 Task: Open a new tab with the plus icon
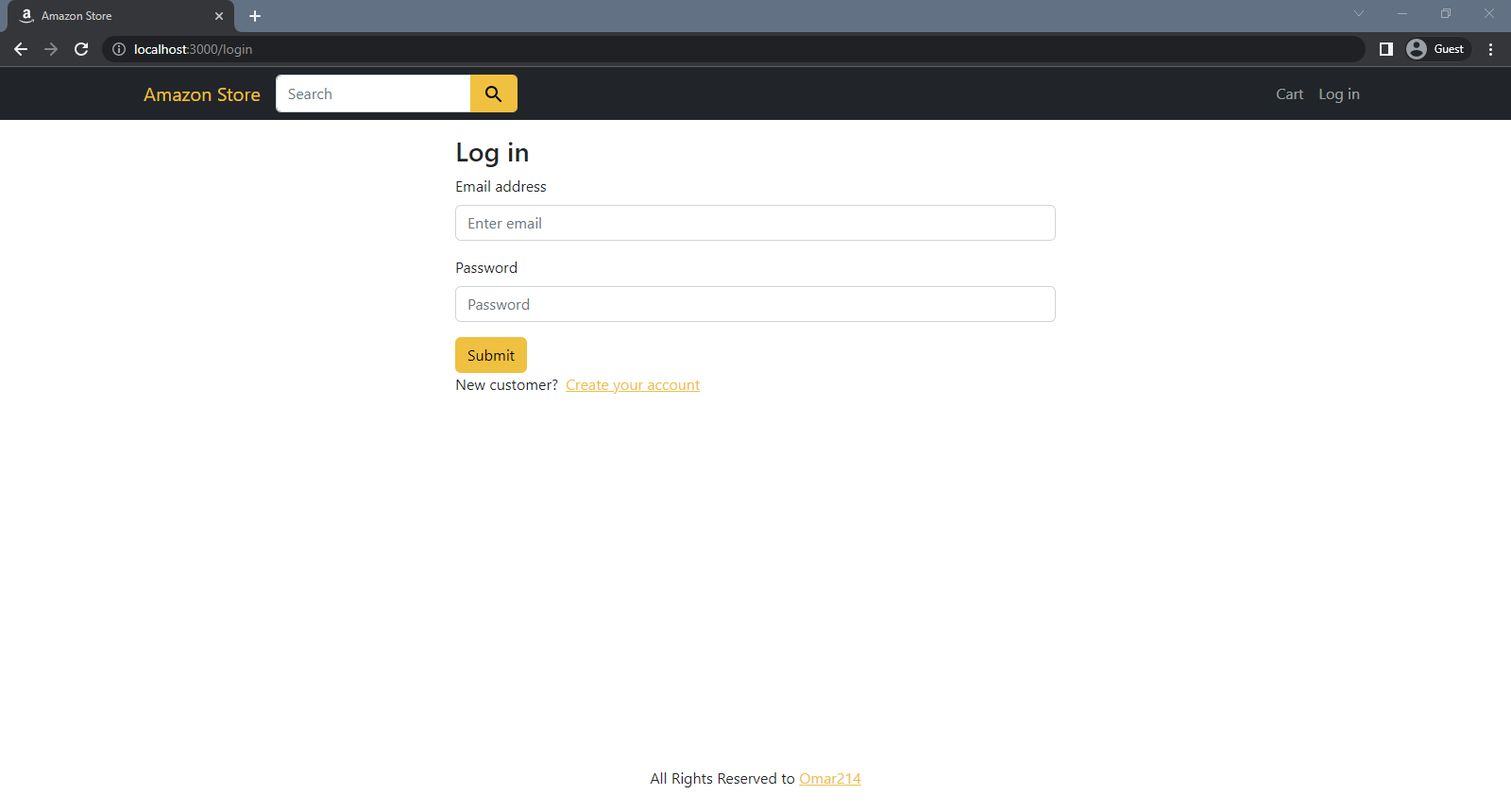255,16
